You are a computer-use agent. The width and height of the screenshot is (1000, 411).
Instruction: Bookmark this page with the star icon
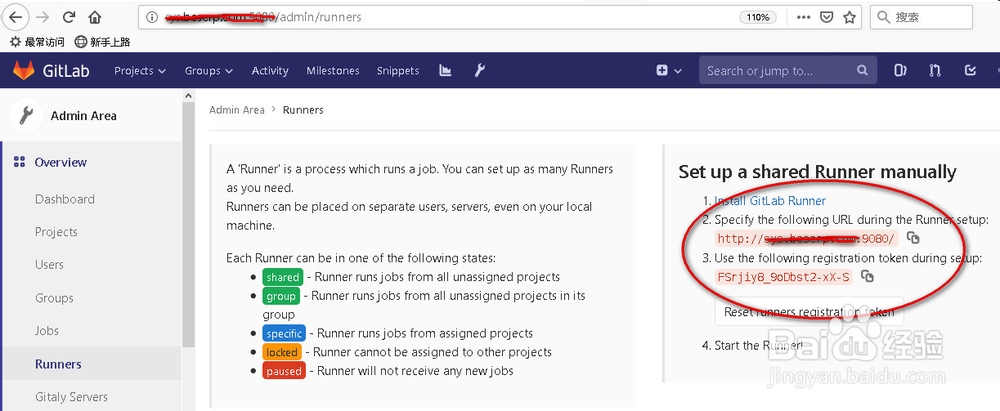click(x=849, y=17)
